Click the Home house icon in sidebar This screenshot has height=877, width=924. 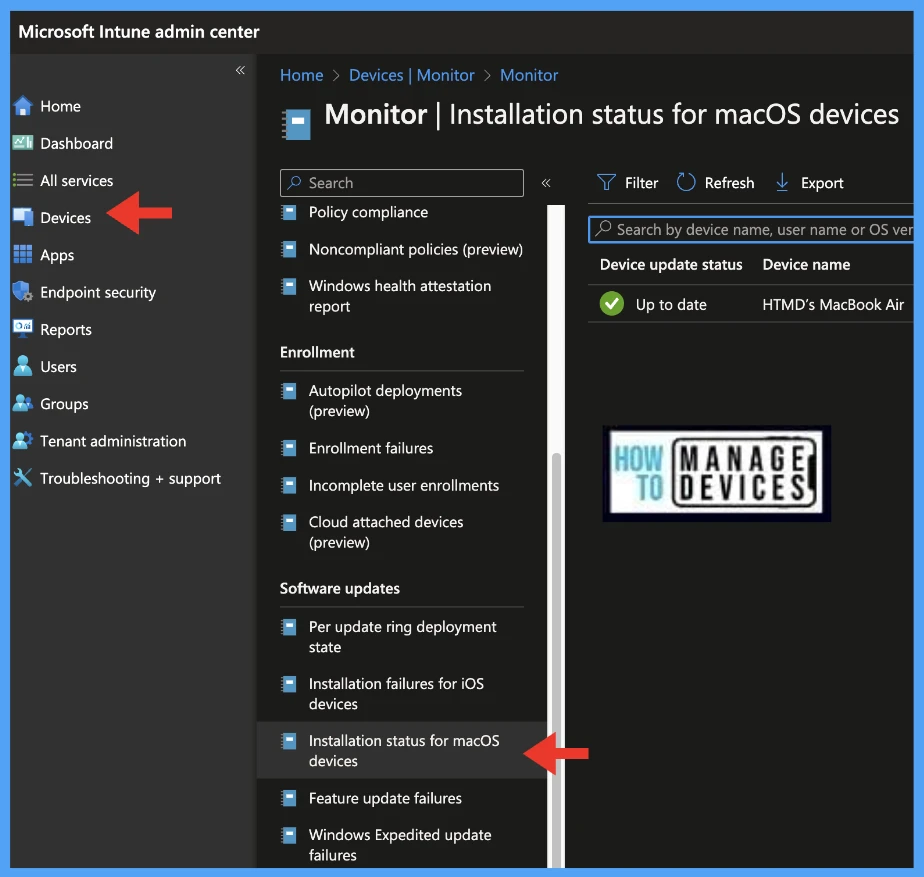click(23, 106)
